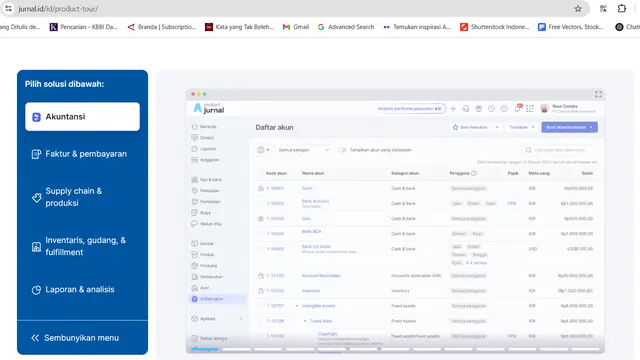The image size is (640, 360).
Task: Expand the demo with the fullscreen icon
Action: point(598,94)
